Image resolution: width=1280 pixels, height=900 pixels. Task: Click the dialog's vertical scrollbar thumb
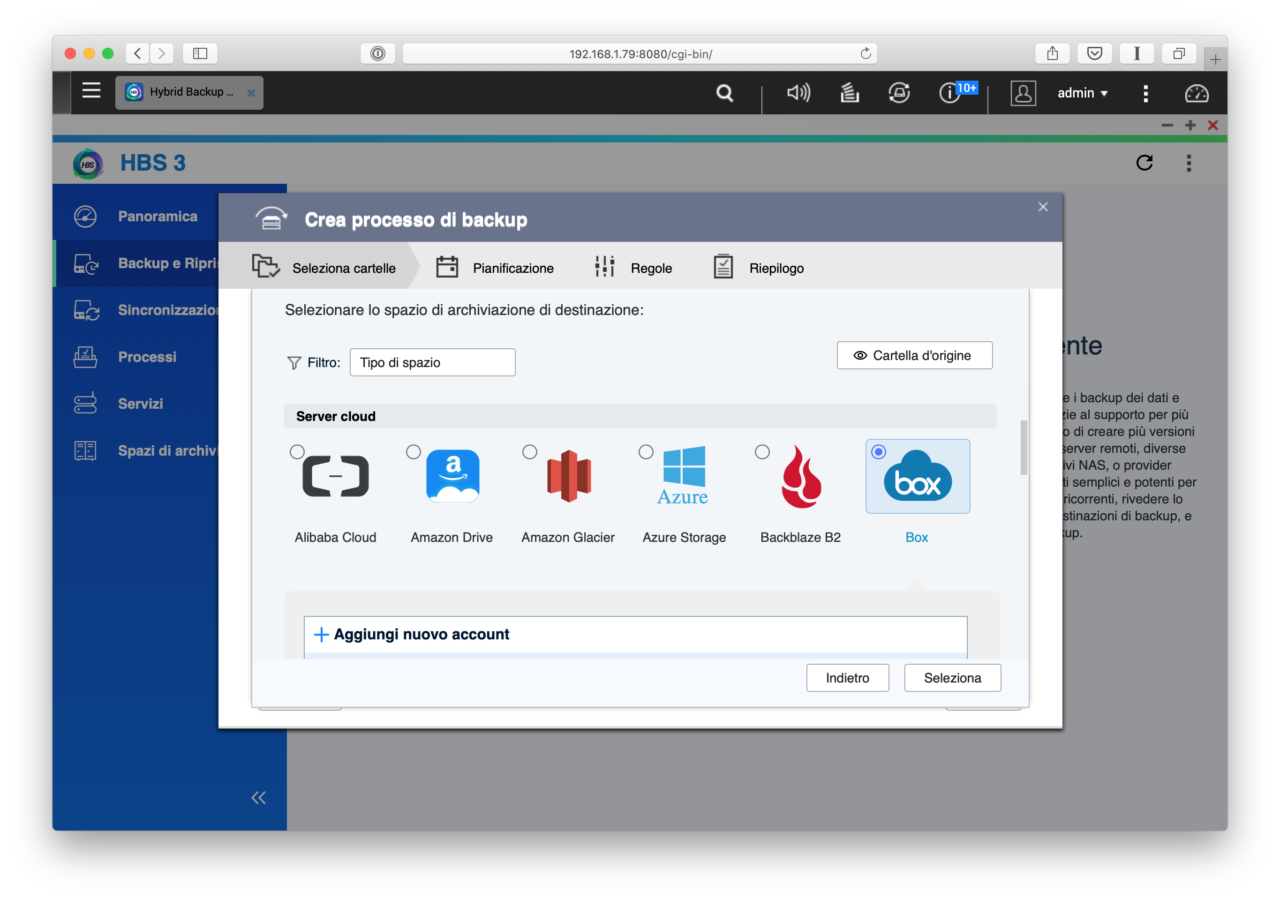1023,447
